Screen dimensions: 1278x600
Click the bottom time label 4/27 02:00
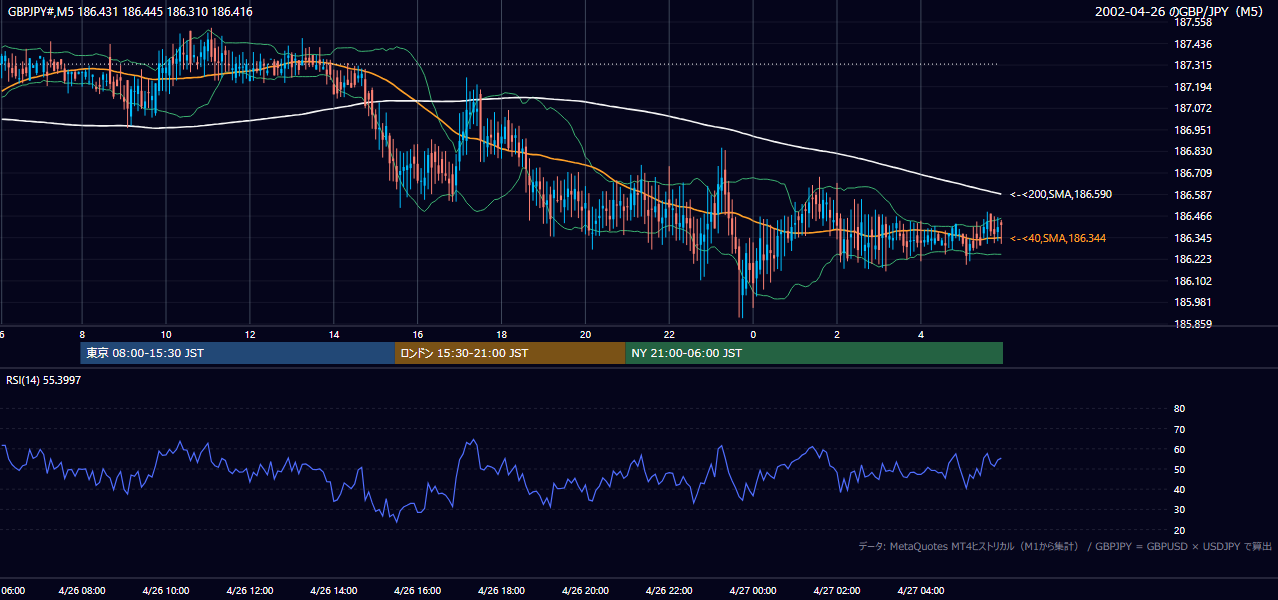[837, 591]
